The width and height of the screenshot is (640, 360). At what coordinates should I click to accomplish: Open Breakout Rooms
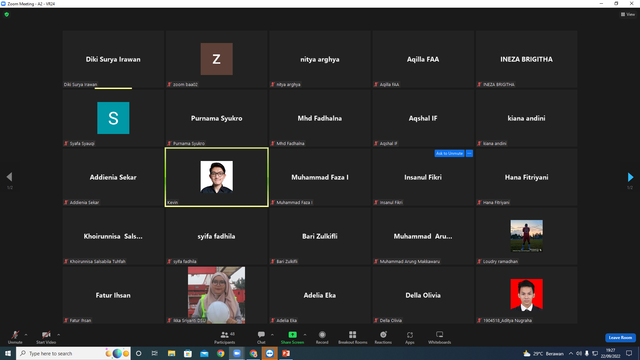pyautogui.click(x=353, y=337)
